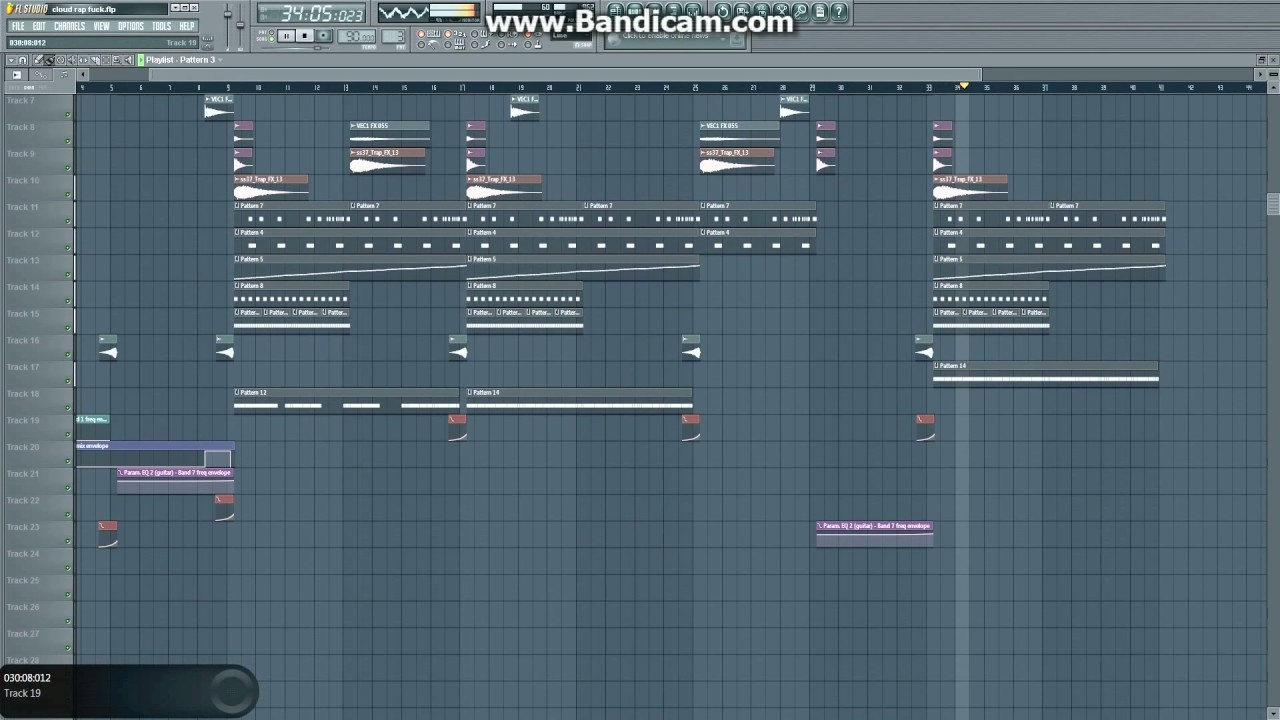Mute Track 19 with its green dot
The image size is (1280, 720).
(x=68, y=435)
